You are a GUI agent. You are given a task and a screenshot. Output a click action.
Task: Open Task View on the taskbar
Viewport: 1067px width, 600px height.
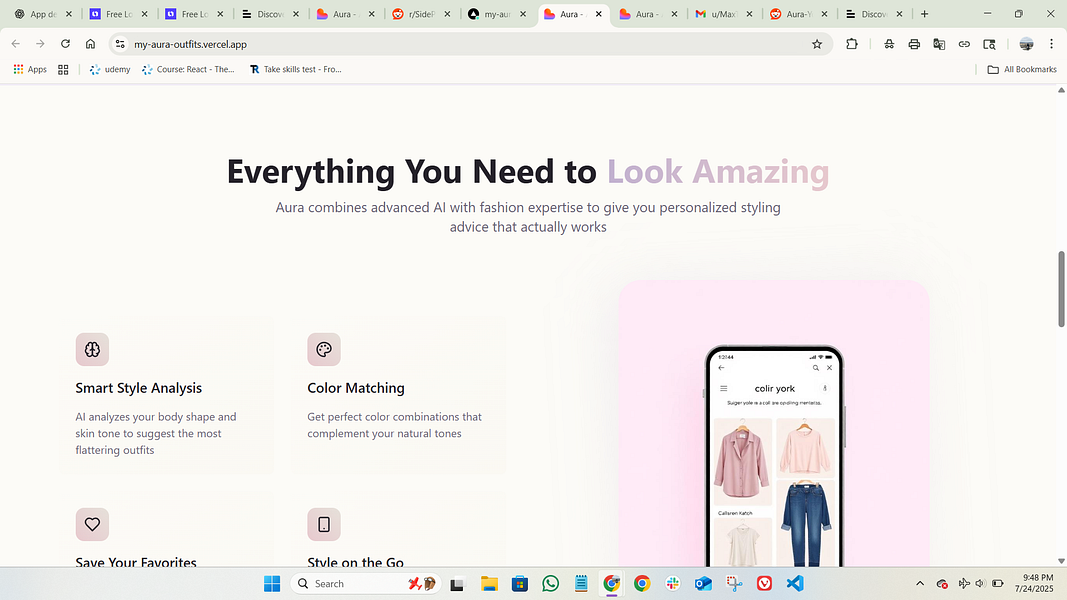tap(457, 584)
